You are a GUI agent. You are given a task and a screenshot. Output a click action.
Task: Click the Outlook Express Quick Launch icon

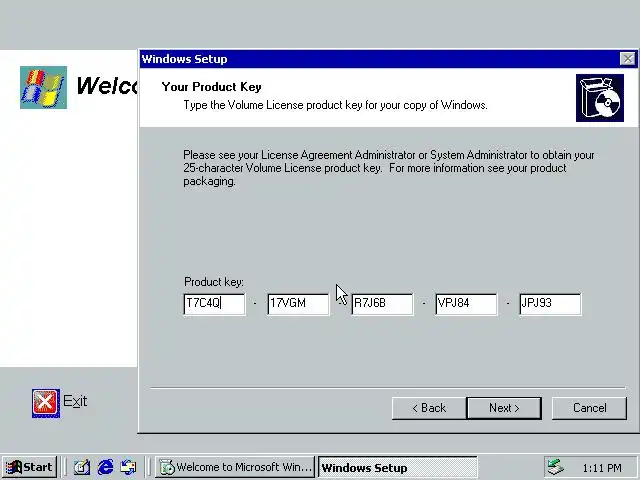(x=129, y=467)
